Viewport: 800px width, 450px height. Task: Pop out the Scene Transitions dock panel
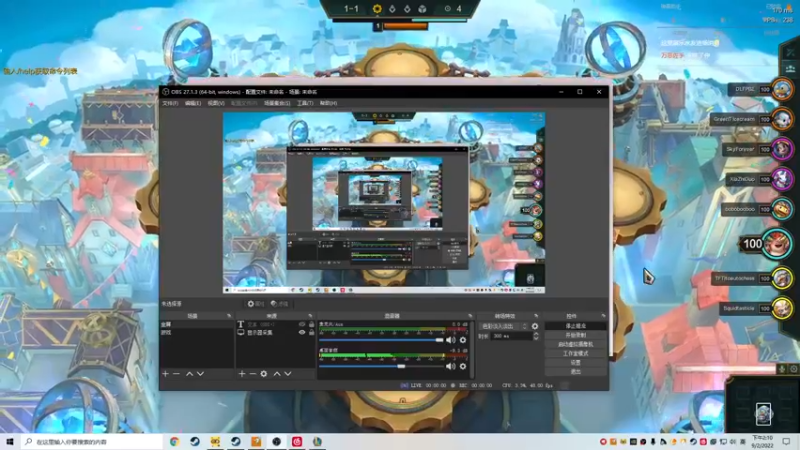[x=536, y=316]
